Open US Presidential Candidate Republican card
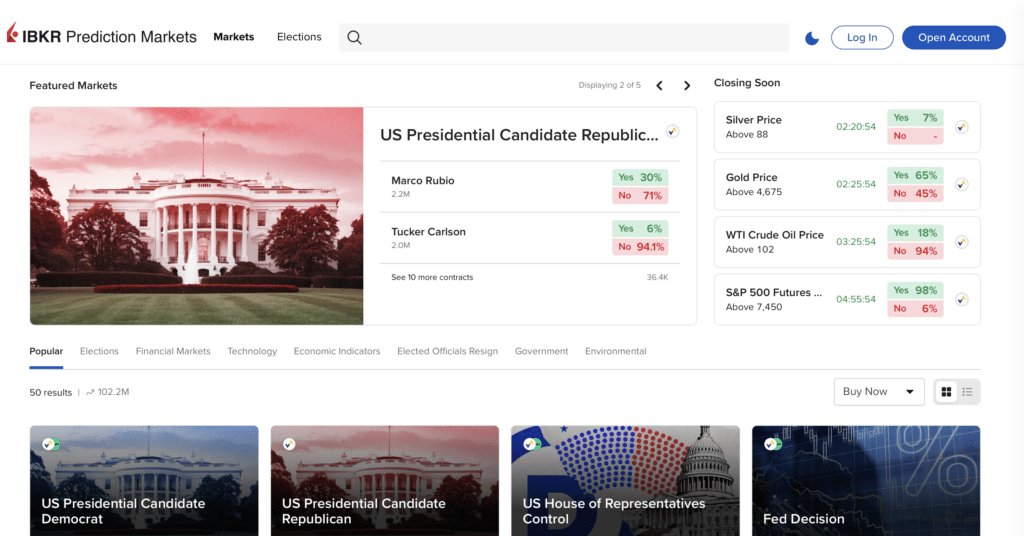Image resolution: width=1024 pixels, height=536 pixels. [x=385, y=481]
